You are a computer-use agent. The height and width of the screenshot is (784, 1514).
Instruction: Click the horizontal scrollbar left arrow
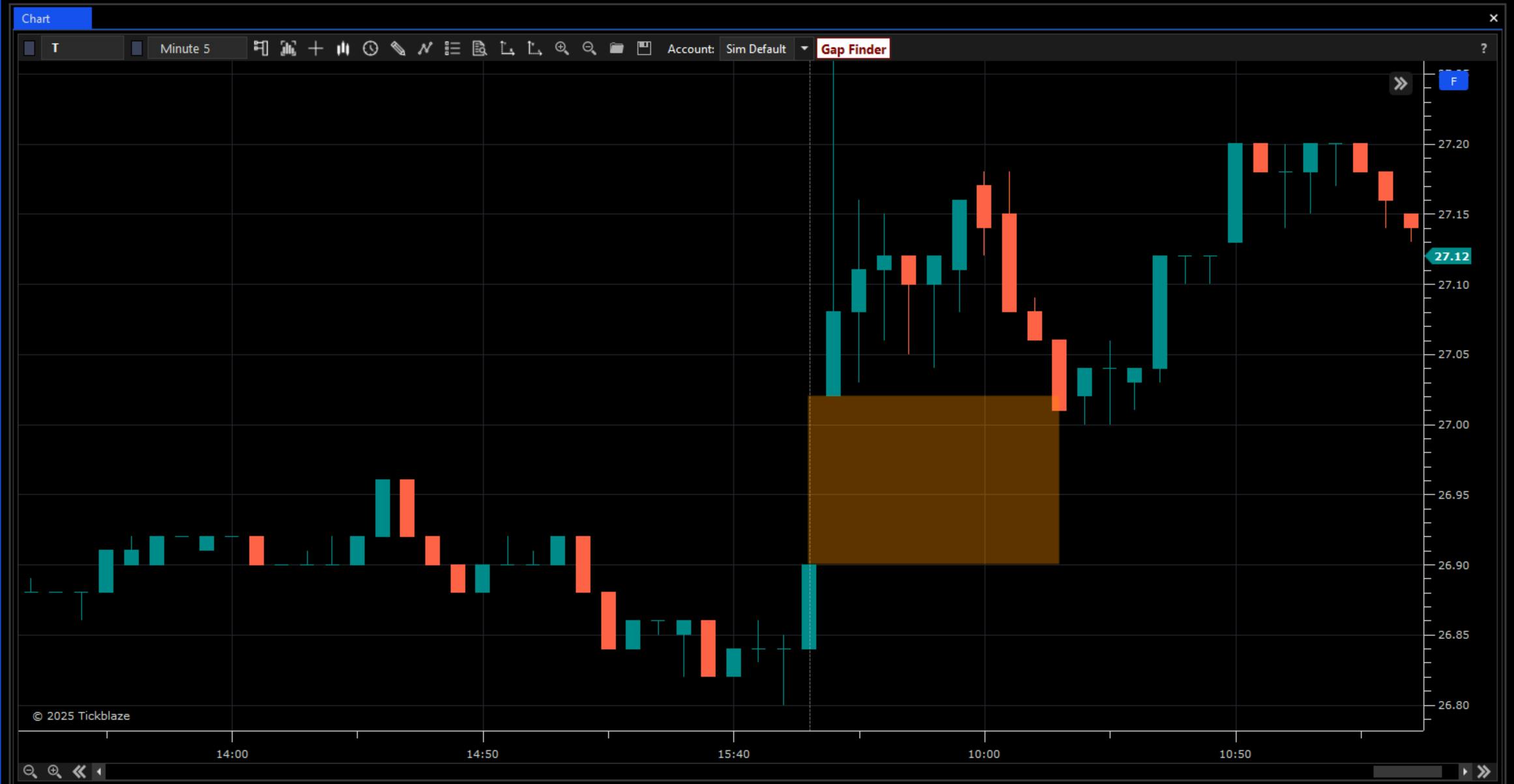[x=99, y=772]
